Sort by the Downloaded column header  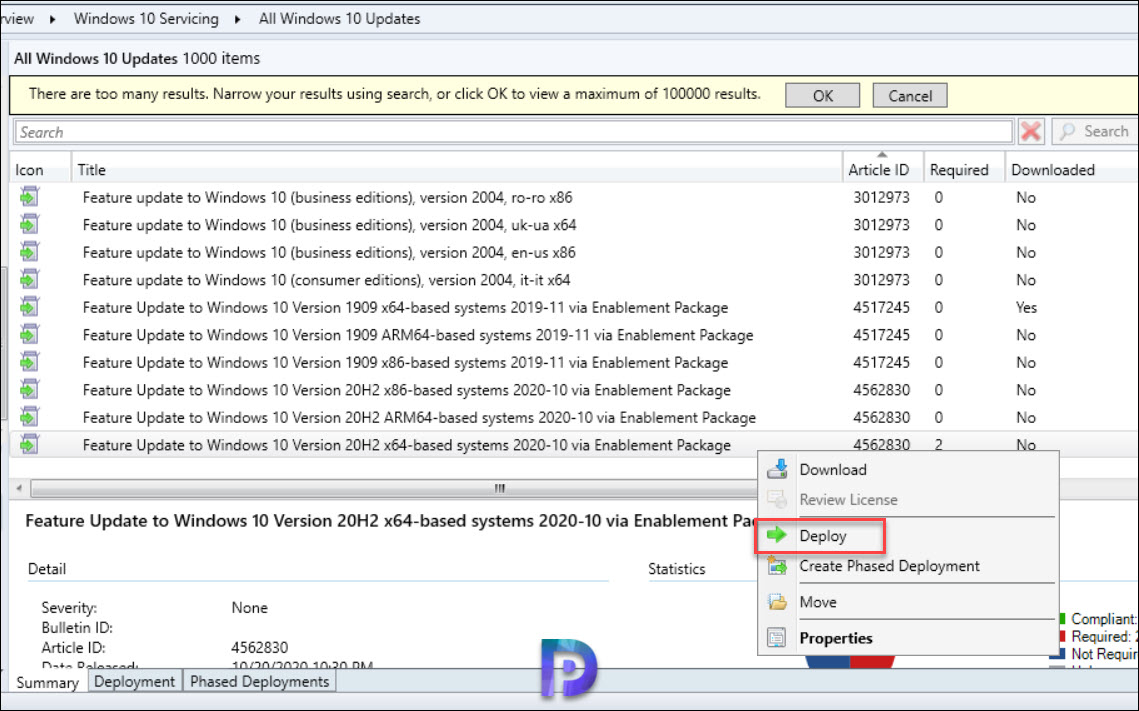pos(1071,169)
